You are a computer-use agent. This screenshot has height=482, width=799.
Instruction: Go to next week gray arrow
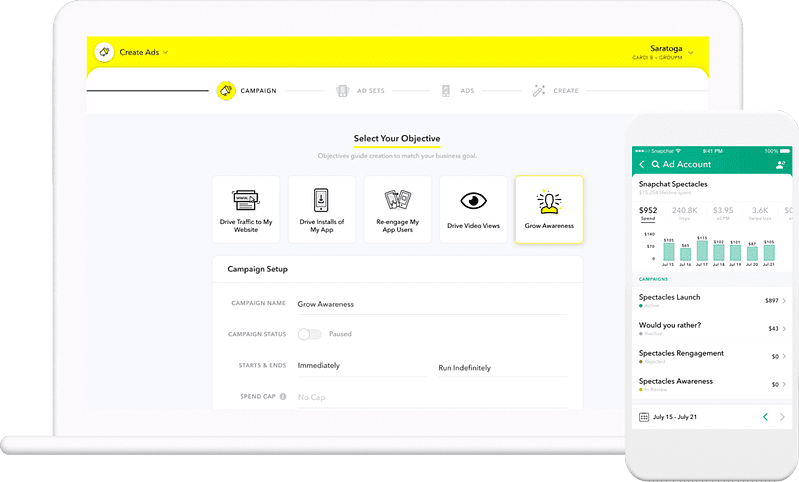click(x=782, y=417)
